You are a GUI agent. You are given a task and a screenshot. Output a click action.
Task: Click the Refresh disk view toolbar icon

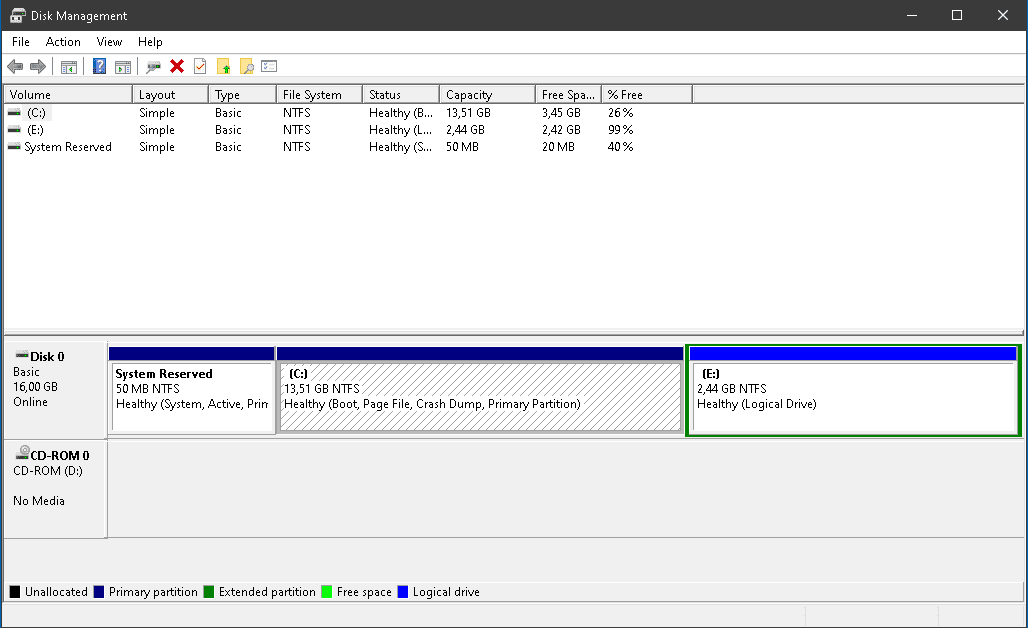tap(152, 66)
